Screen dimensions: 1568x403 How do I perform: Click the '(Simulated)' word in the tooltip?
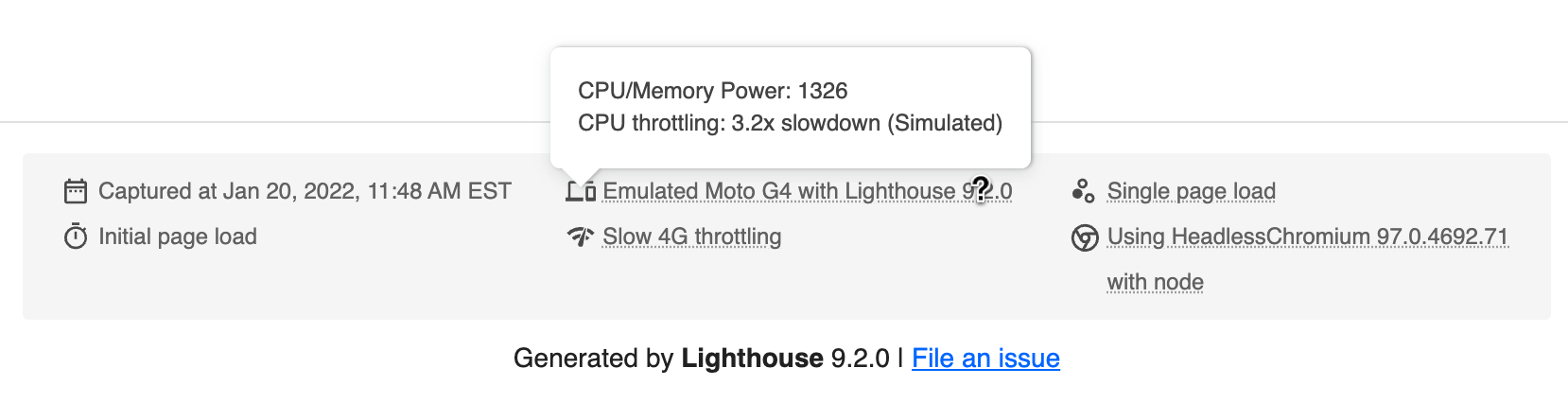click(944, 123)
